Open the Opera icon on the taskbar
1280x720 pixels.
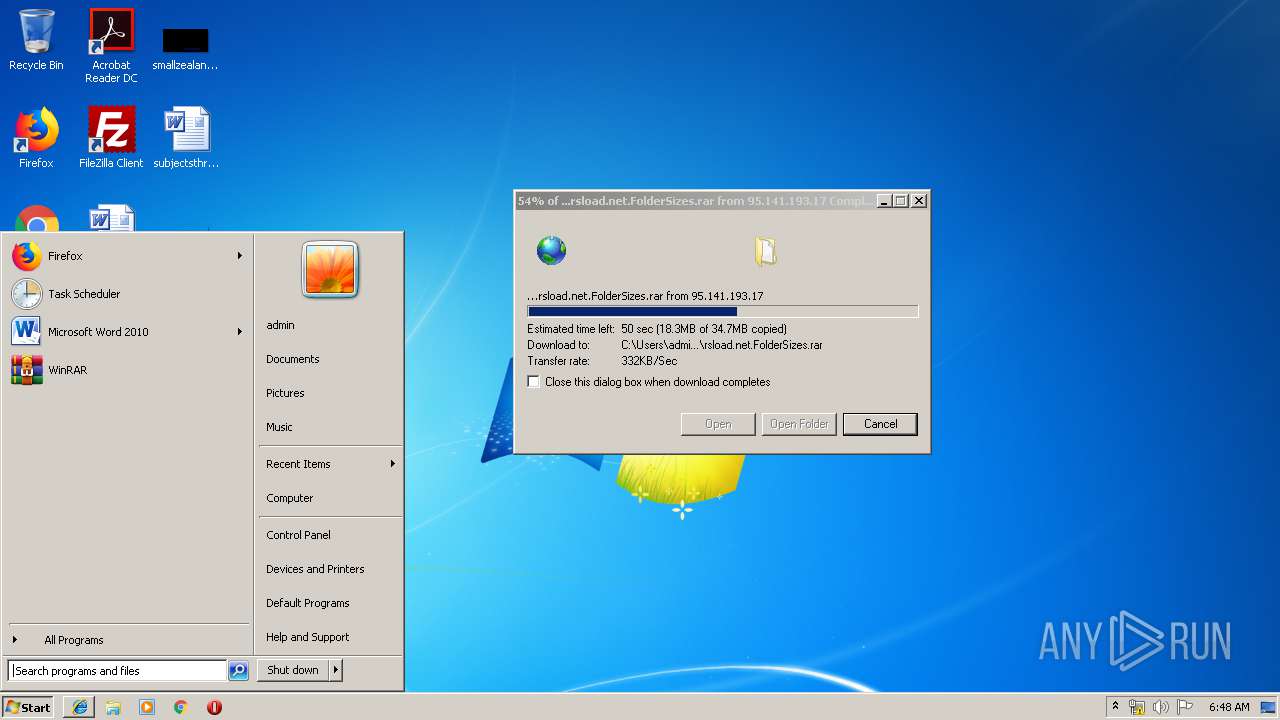click(x=214, y=707)
